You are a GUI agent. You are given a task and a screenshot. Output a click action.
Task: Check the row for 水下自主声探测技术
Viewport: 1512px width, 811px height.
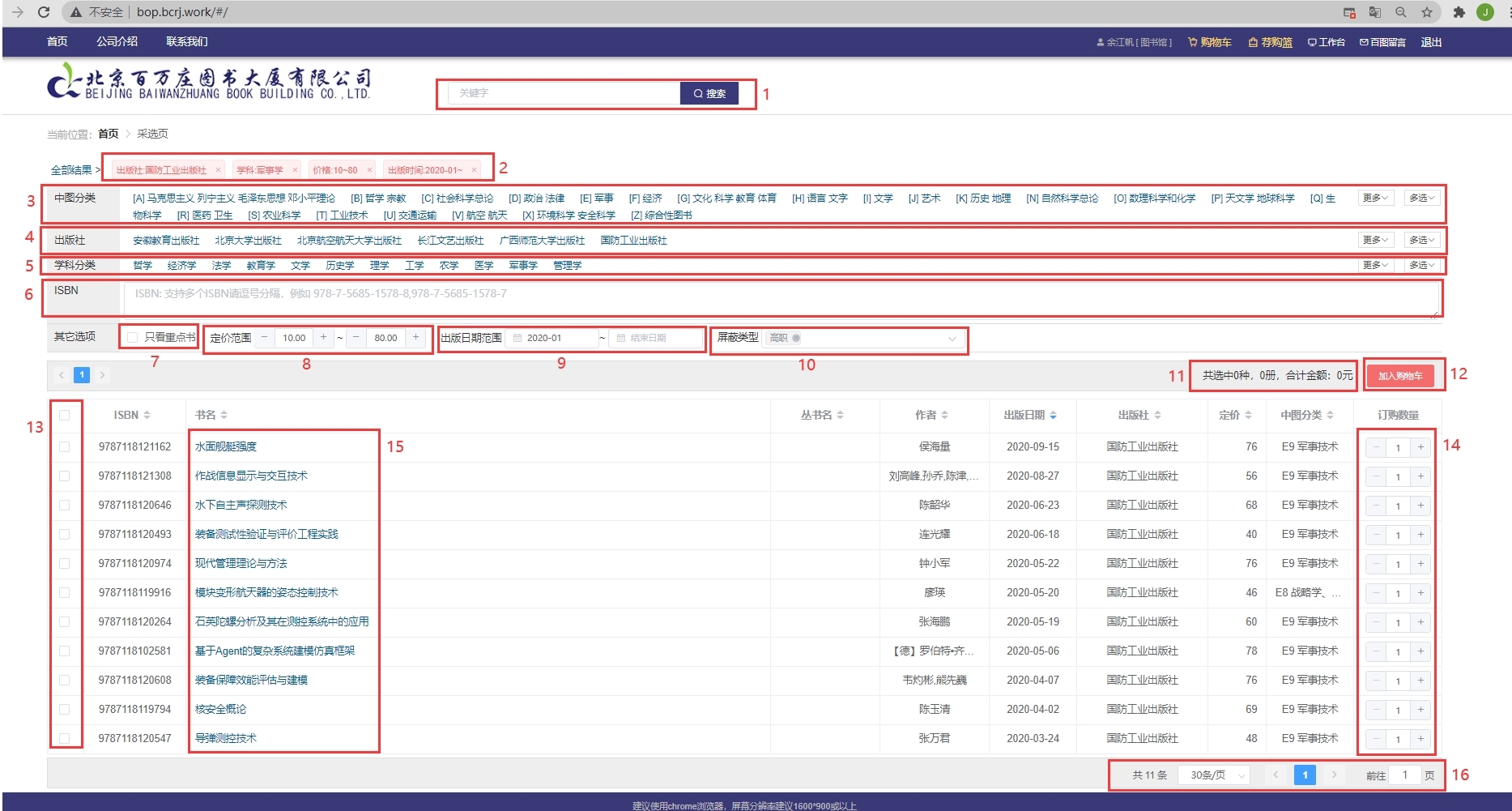[65, 505]
